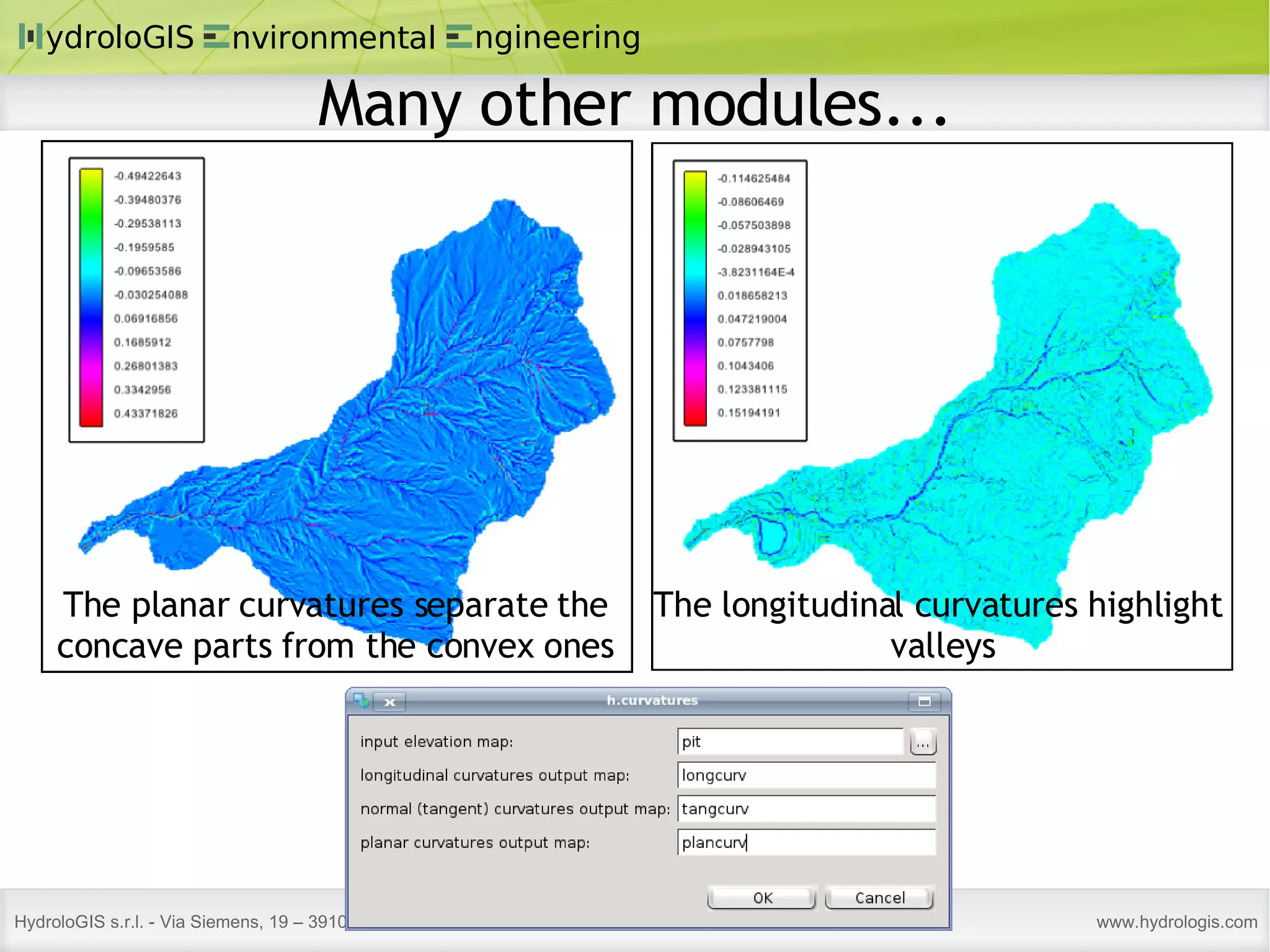Maximize the h.curvatures dialog window

click(924, 701)
